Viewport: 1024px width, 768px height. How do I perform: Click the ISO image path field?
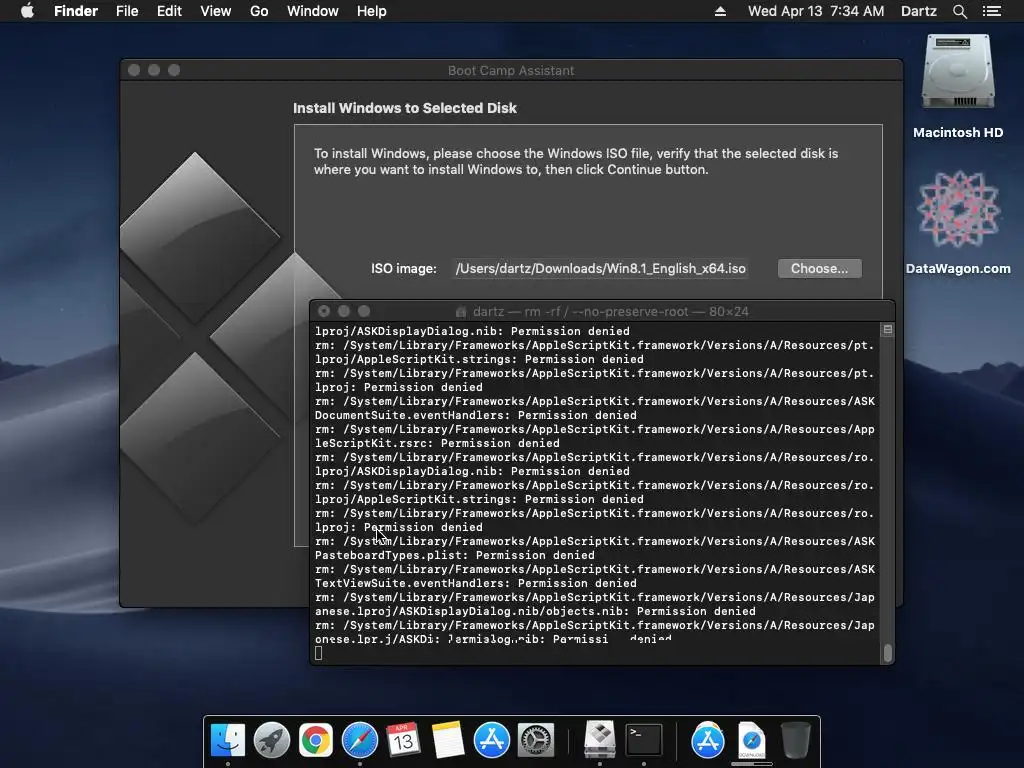pyautogui.click(x=600, y=268)
